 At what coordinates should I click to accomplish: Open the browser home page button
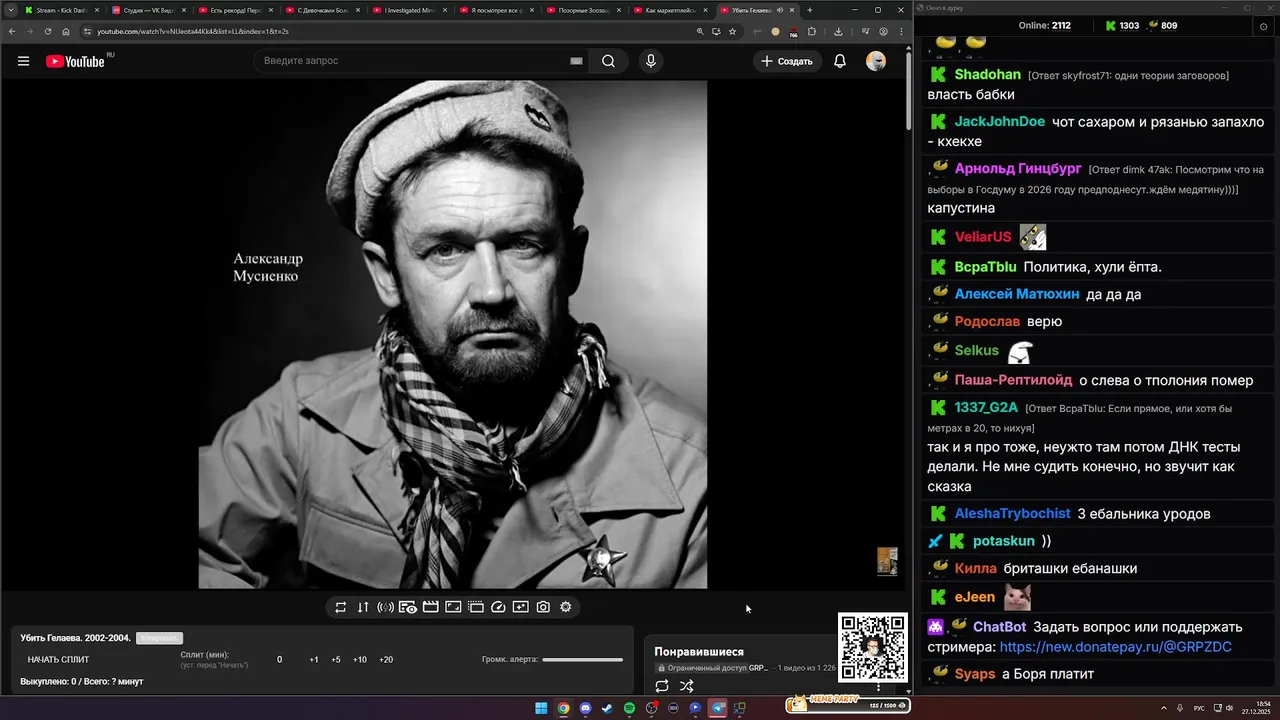66,31
